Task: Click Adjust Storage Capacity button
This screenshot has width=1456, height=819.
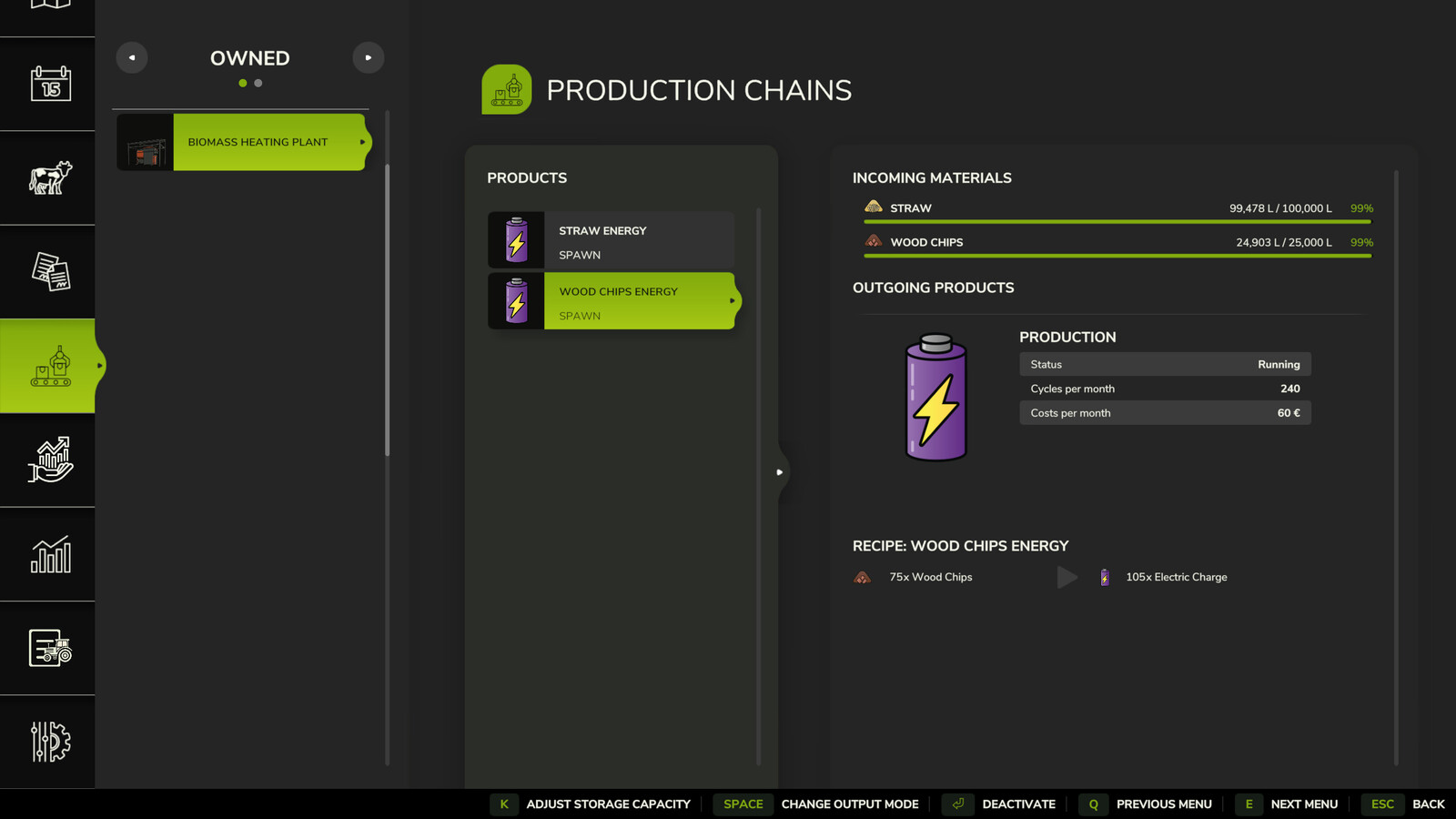Action: [x=591, y=804]
